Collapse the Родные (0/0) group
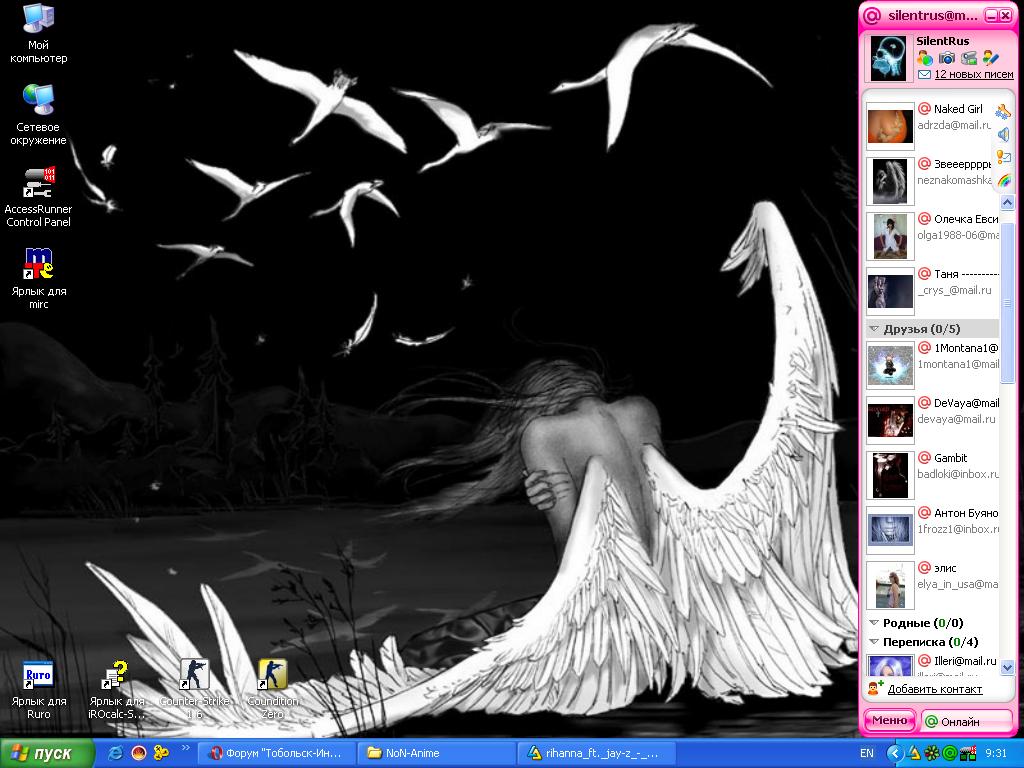Viewport: 1024px width, 768px height. pos(874,623)
